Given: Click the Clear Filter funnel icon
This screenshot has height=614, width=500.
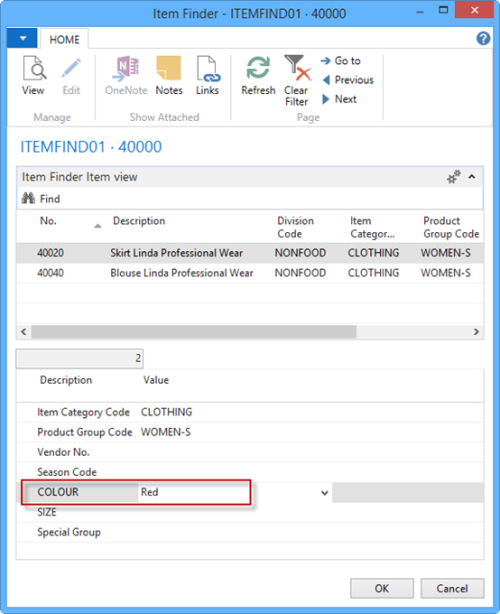Looking at the screenshot, I should click(297, 68).
